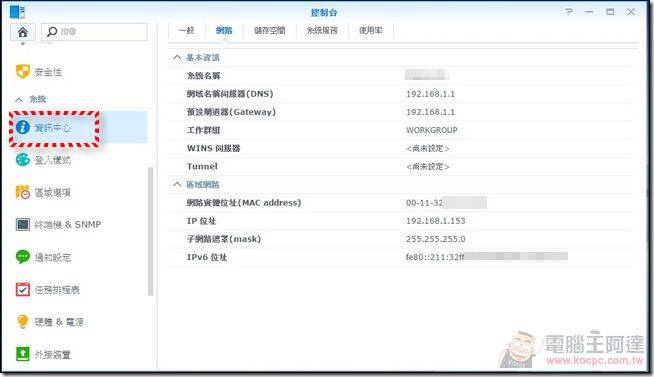Collapse the Local Network (區域網路) section
This screenshot has width=654, height=377.
[x=177, y=184]
